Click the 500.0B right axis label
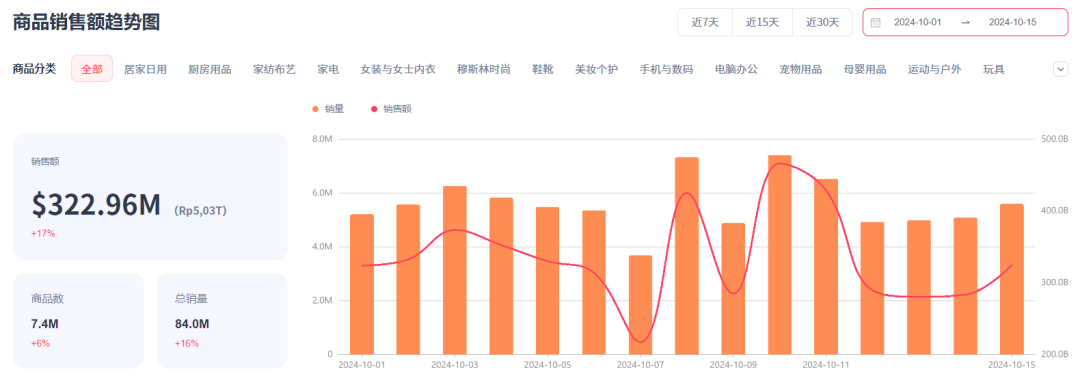This screenshot has height=389, width=1080. (1055, 139)
